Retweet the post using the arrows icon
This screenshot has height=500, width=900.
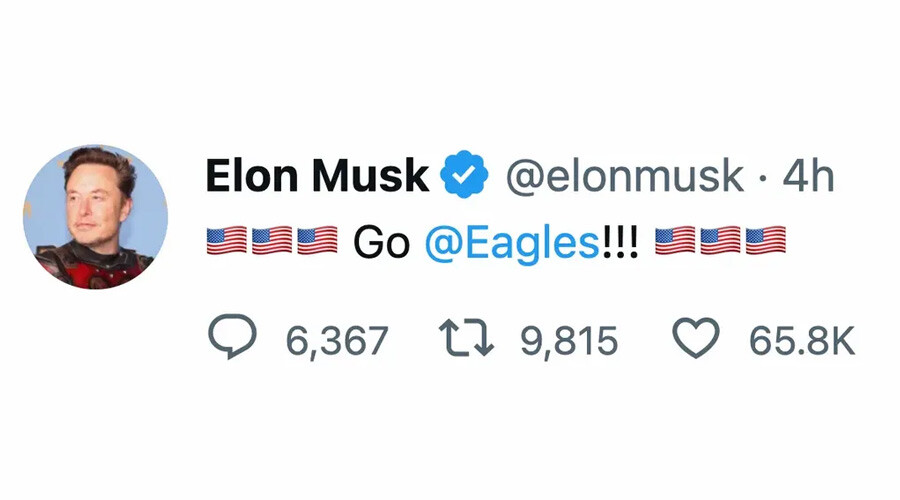pyautogui.click(x=467, y=339)
